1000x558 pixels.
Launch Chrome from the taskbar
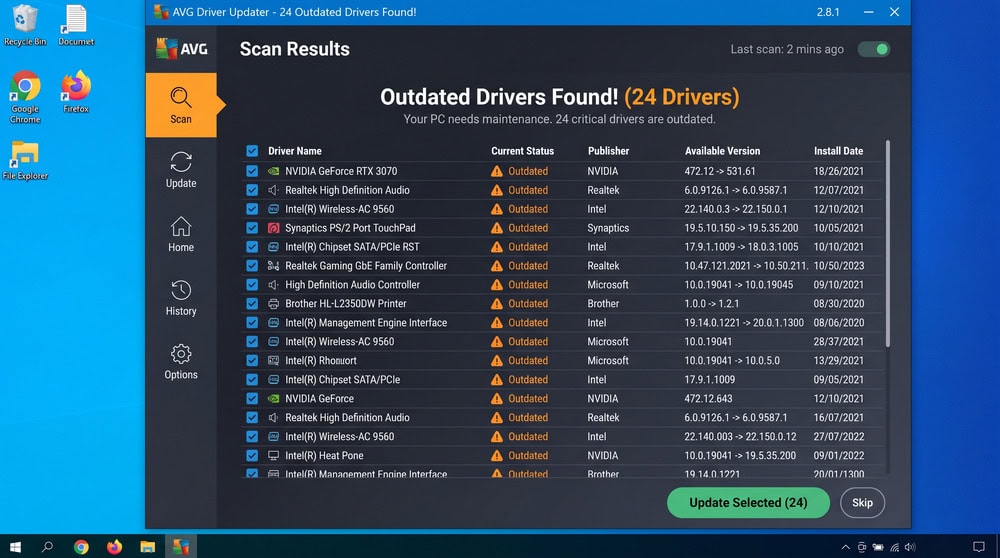tap(81, 547)
